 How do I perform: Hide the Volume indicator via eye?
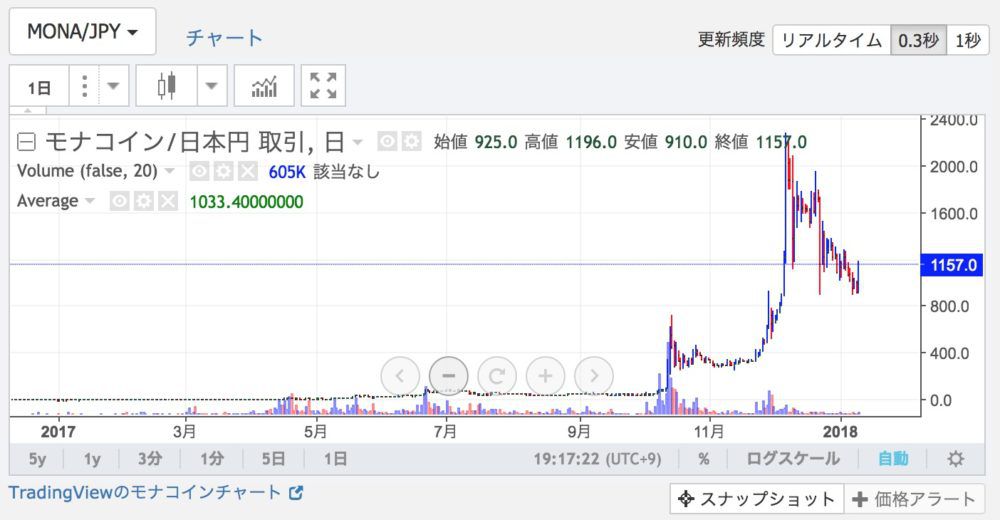coord(199,171)
